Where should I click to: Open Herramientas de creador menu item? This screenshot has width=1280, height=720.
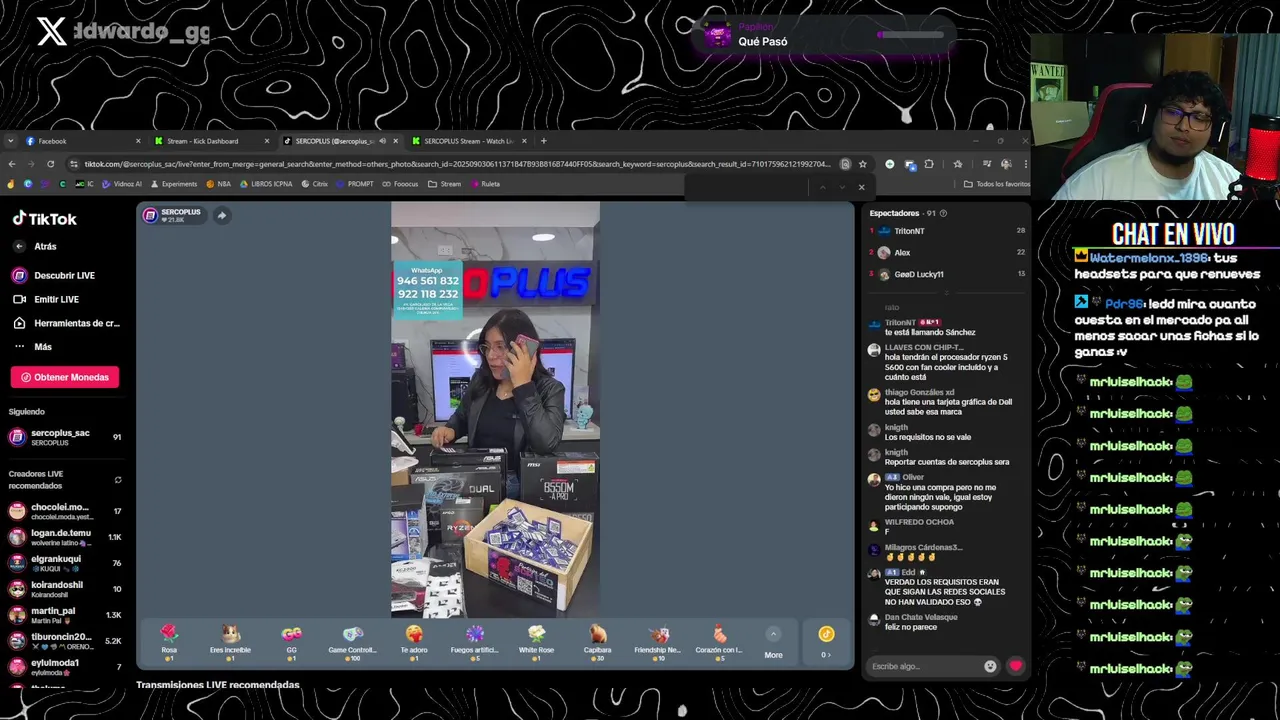click(x=66, y=323)
